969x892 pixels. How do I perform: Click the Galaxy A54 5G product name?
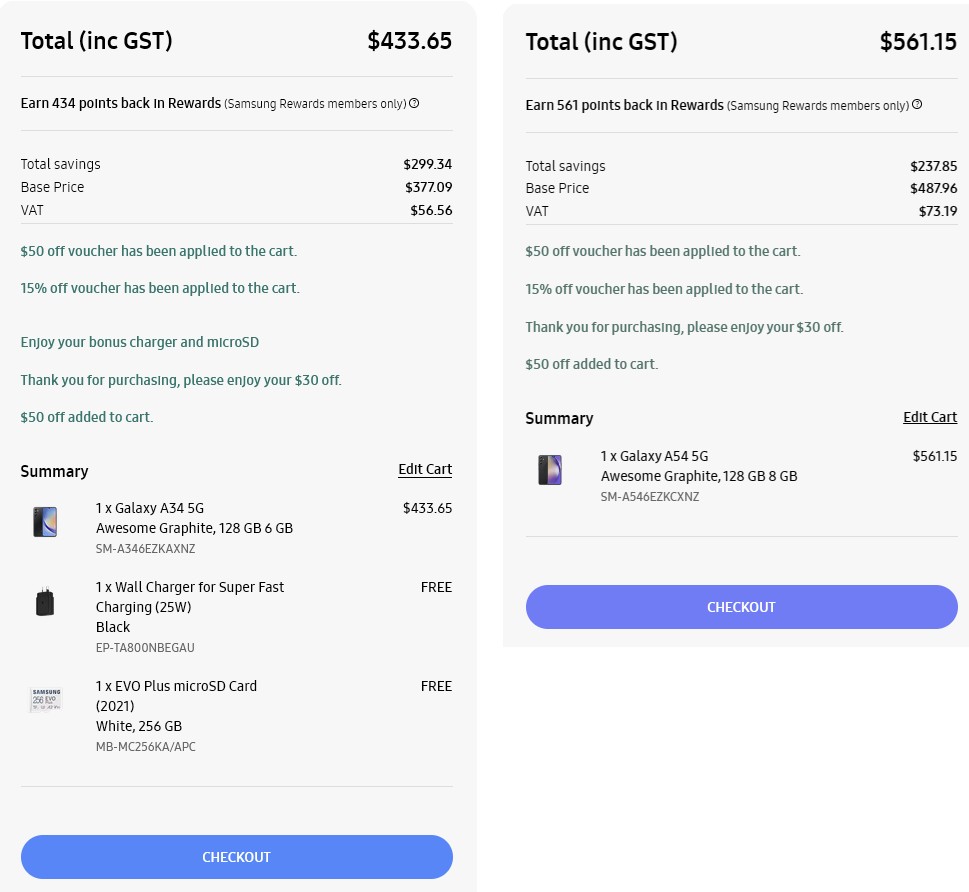click(654, 456)
